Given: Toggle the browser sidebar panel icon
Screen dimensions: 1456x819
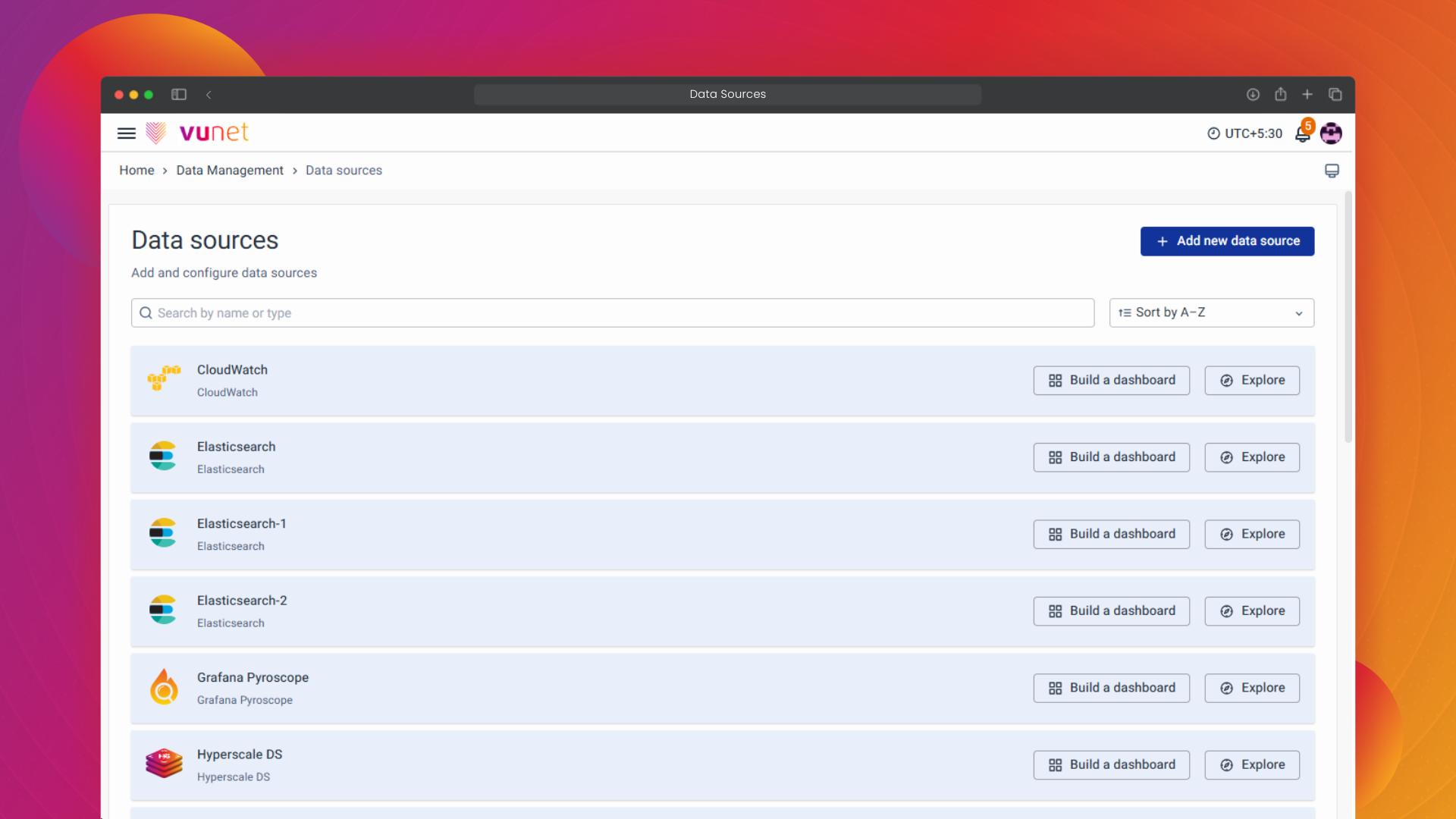Looking at the screenshot, I should (x=179, y=95).
